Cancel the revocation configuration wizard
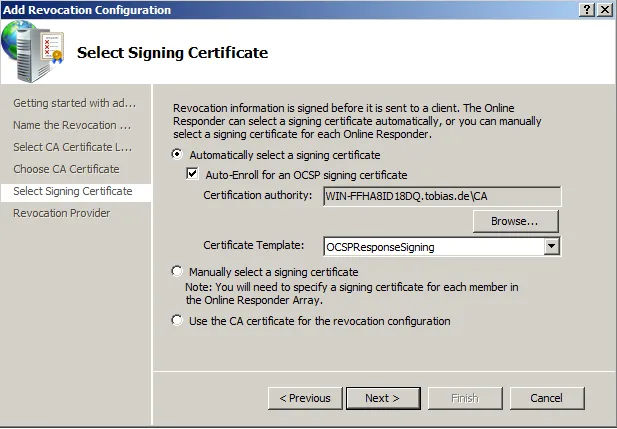 546,398
